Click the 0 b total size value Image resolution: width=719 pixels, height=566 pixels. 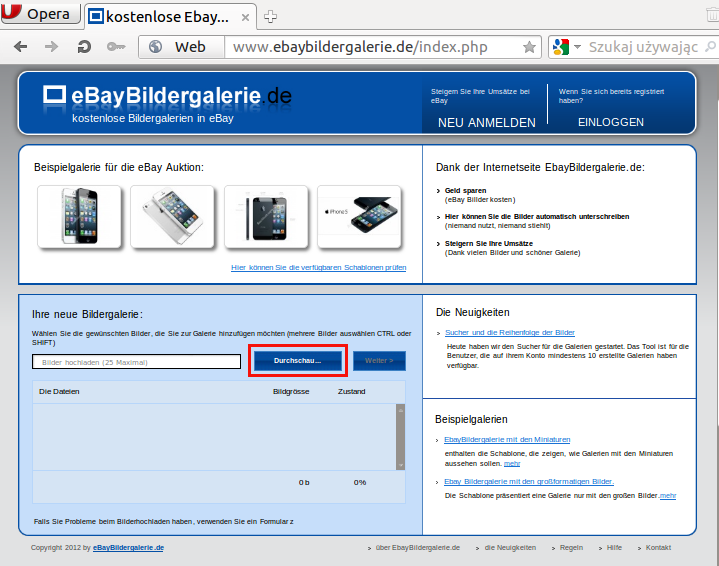(x=304, y=483)
